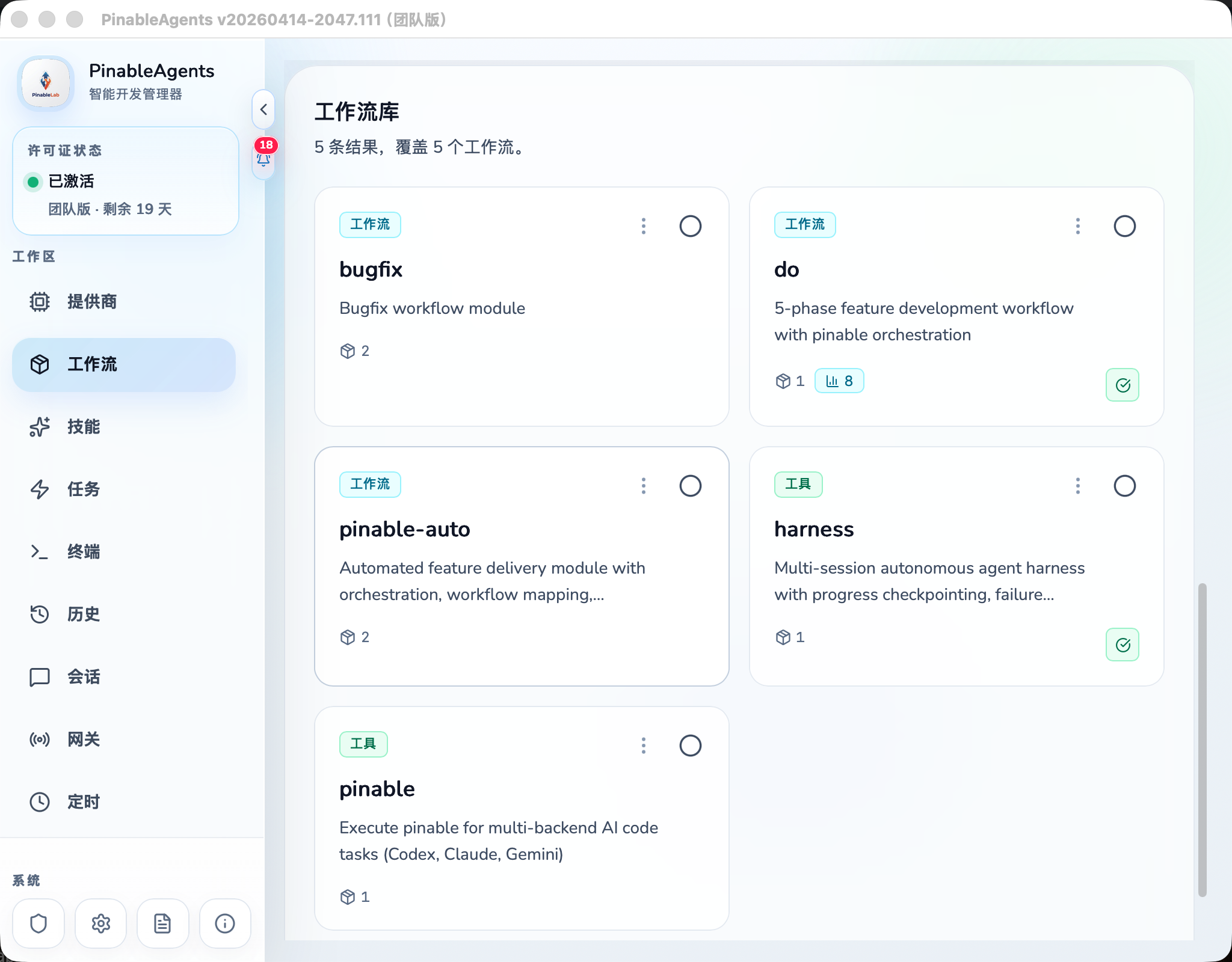Click the harness card title
The height and width of the screenshot is (962, 1232).
(814, 529)
